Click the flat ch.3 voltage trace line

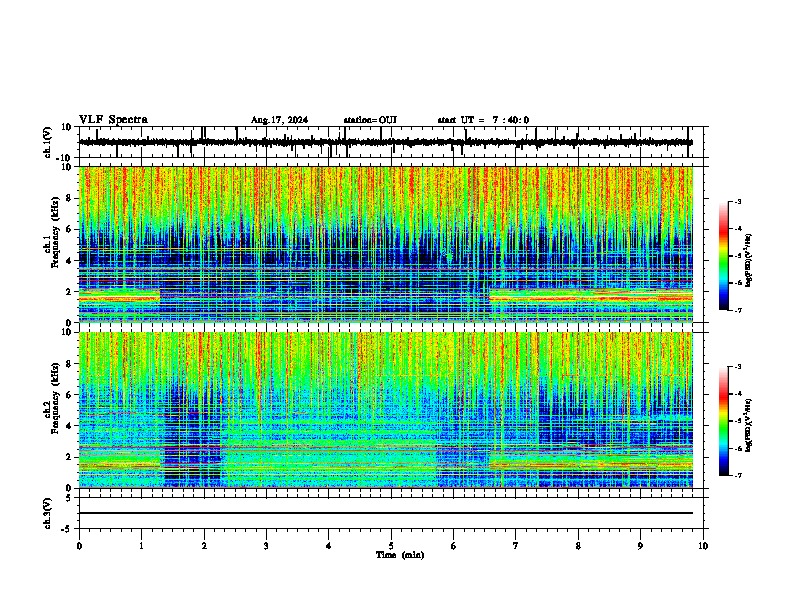tap(386, 513)
